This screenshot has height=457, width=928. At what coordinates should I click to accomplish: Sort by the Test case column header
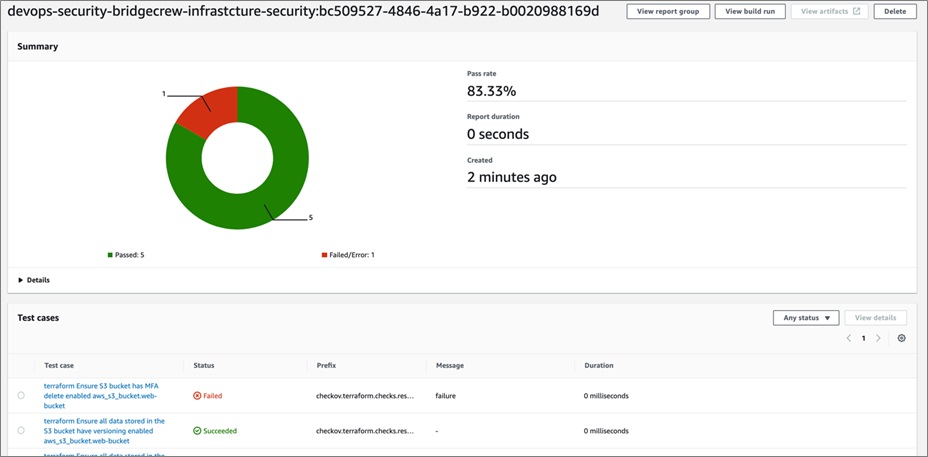(x=59, y=365)
